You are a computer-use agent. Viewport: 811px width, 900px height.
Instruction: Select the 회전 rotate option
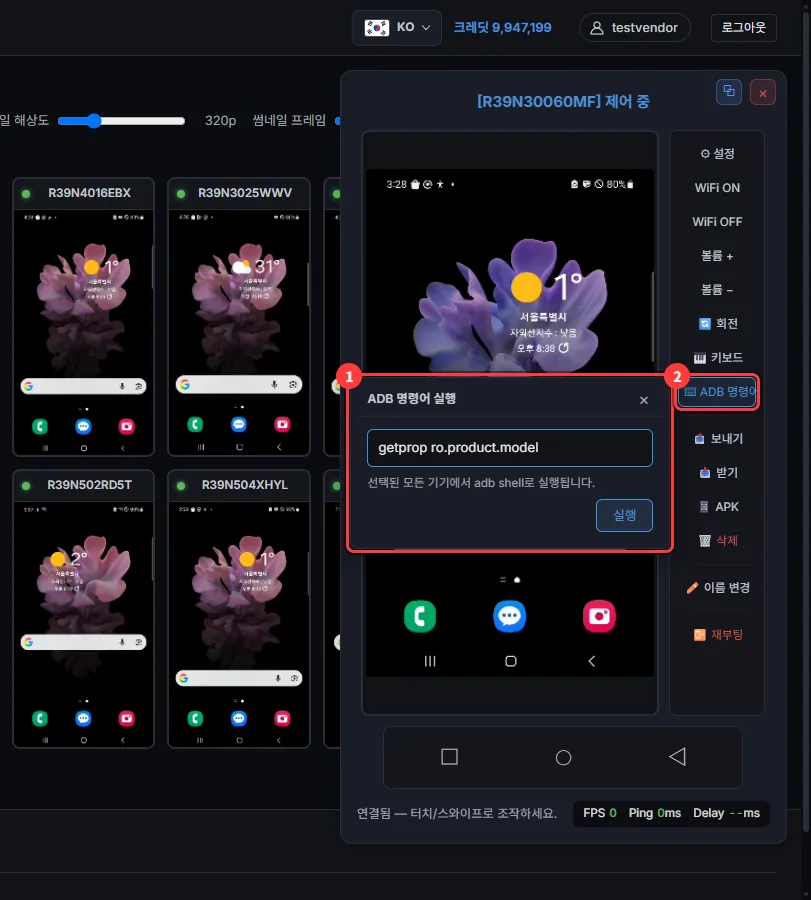pos(717,324)
